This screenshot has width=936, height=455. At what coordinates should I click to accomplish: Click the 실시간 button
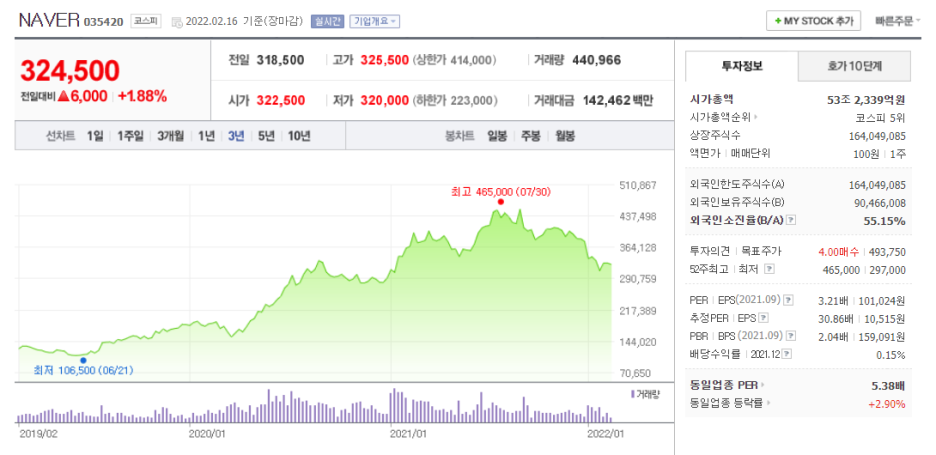(327, 21)
